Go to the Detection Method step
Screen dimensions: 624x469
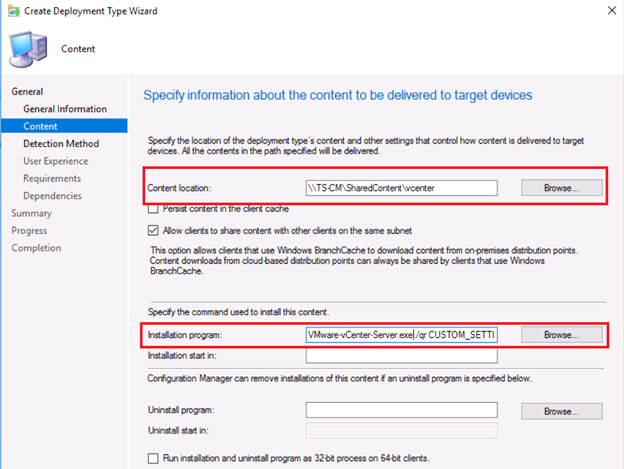coord(61,144)
